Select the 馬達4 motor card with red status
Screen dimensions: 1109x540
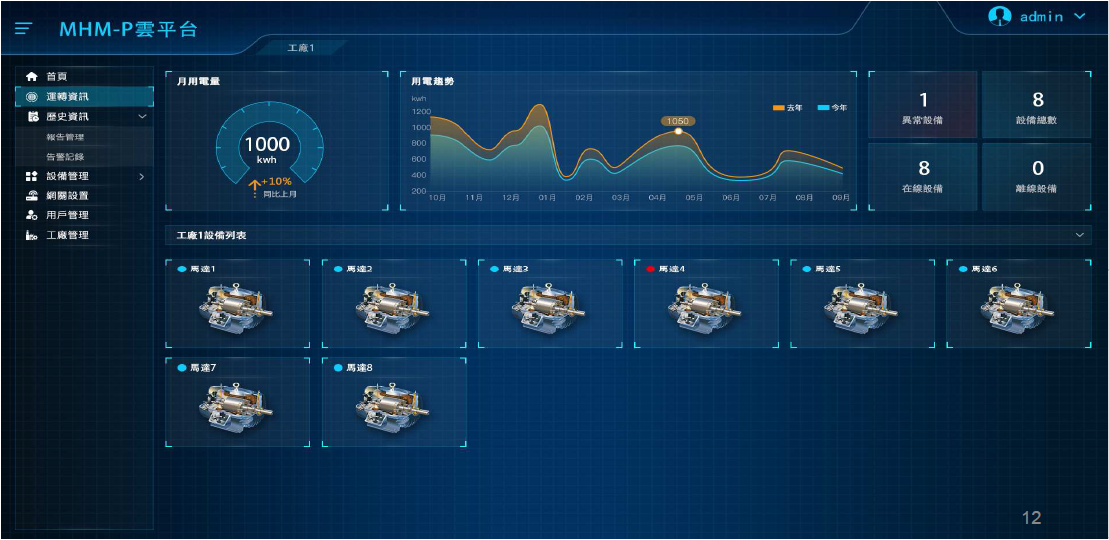(x=706, y=304)
